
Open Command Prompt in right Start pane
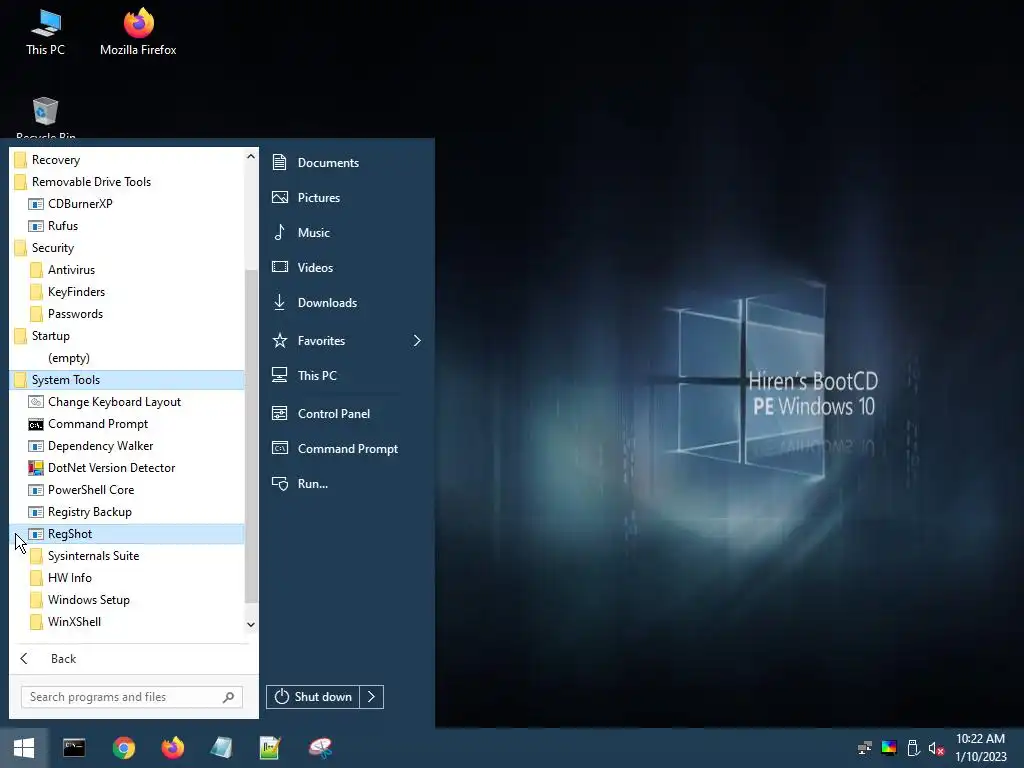pos(347,449)
